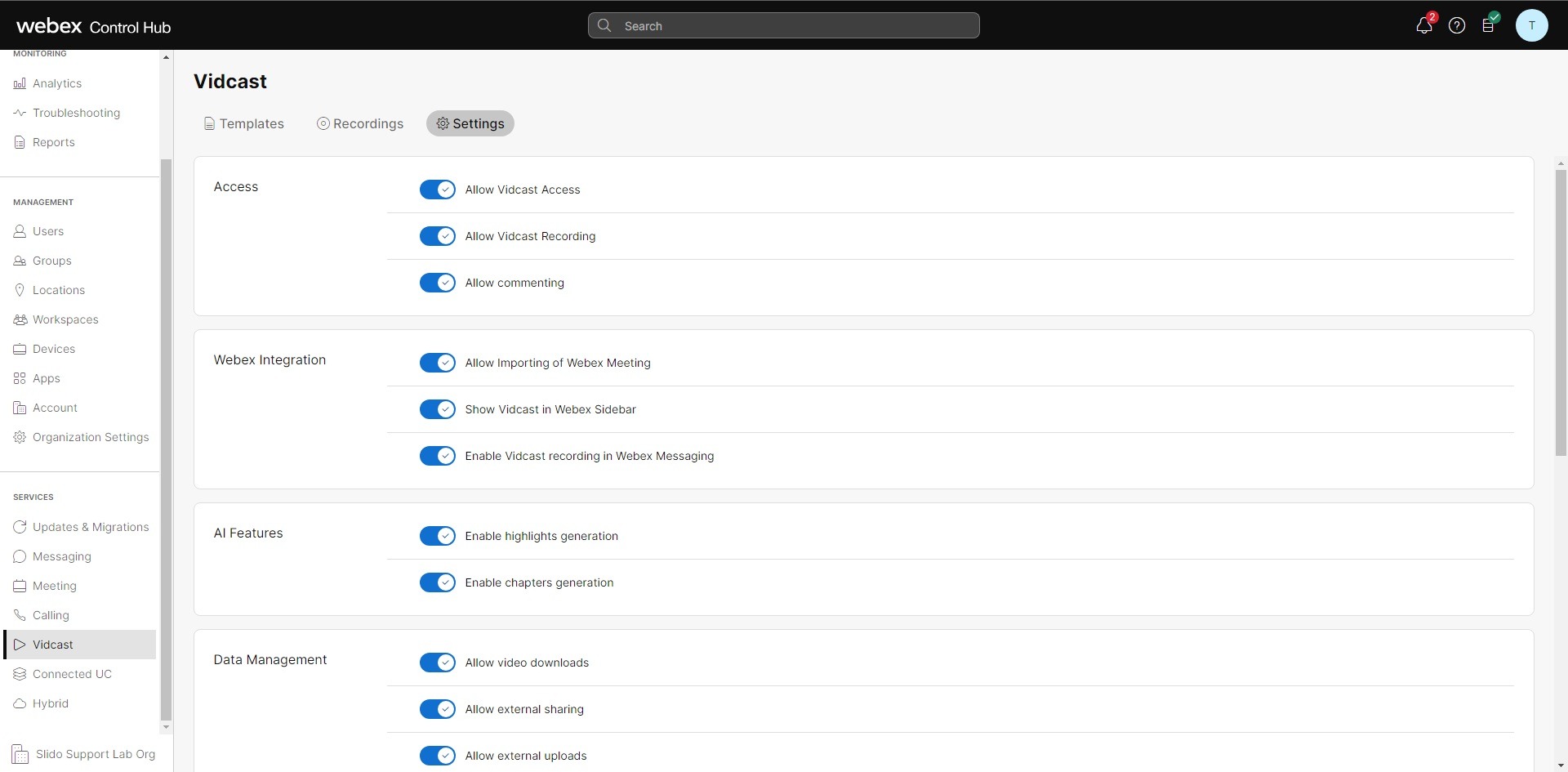Open Connected UC service
This screenshot has height=772, width=1568.
pyautogui.click(x=72, y=674)
